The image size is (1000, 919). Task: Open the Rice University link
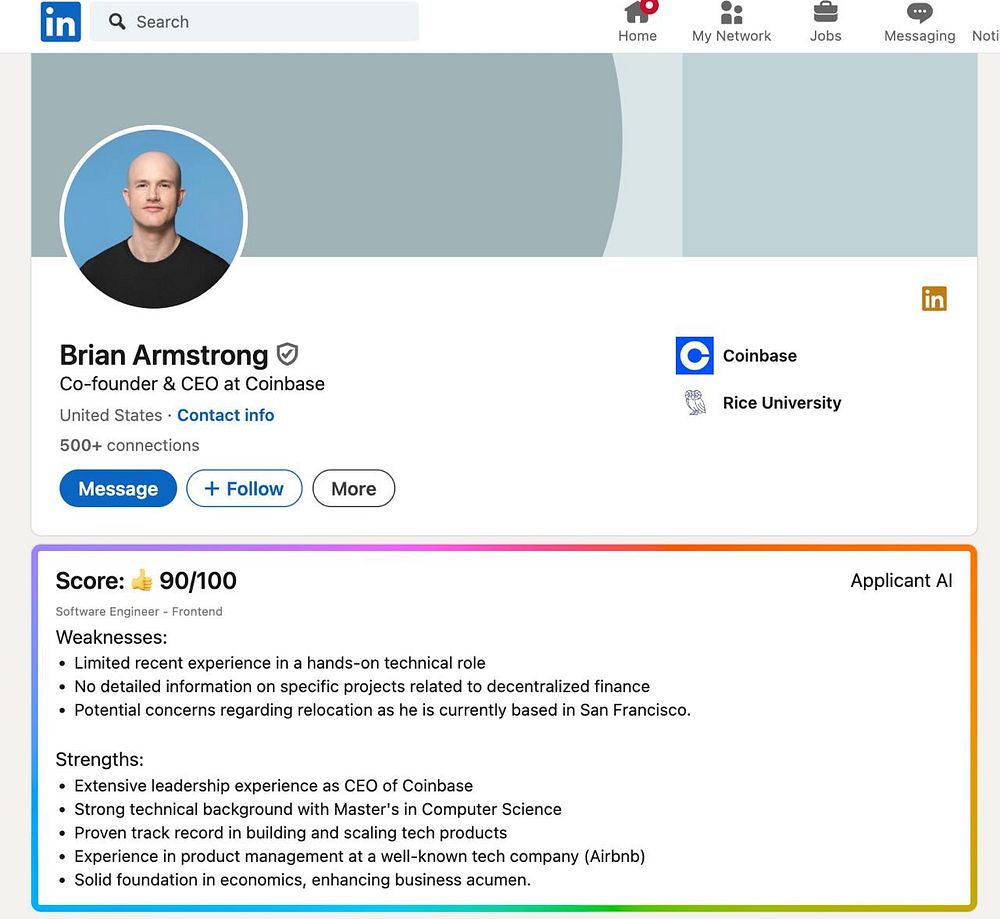782,403
